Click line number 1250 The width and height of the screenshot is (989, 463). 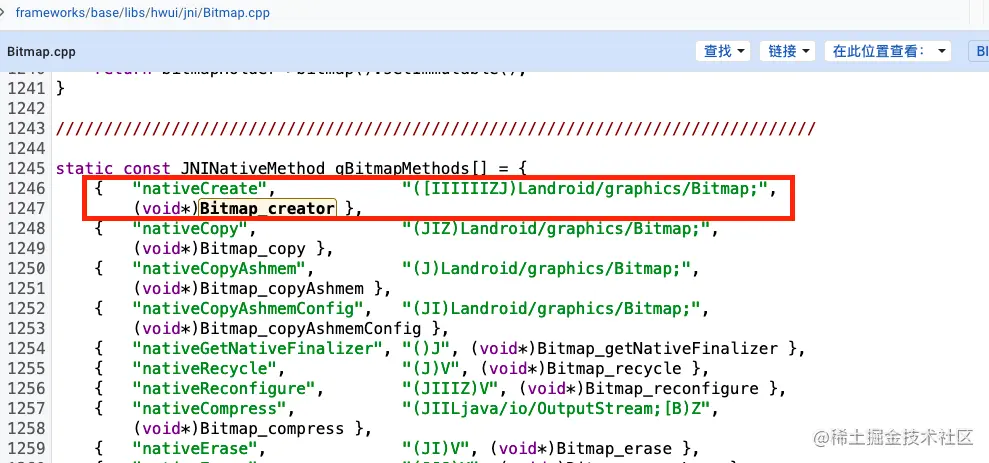coord(26,268)
